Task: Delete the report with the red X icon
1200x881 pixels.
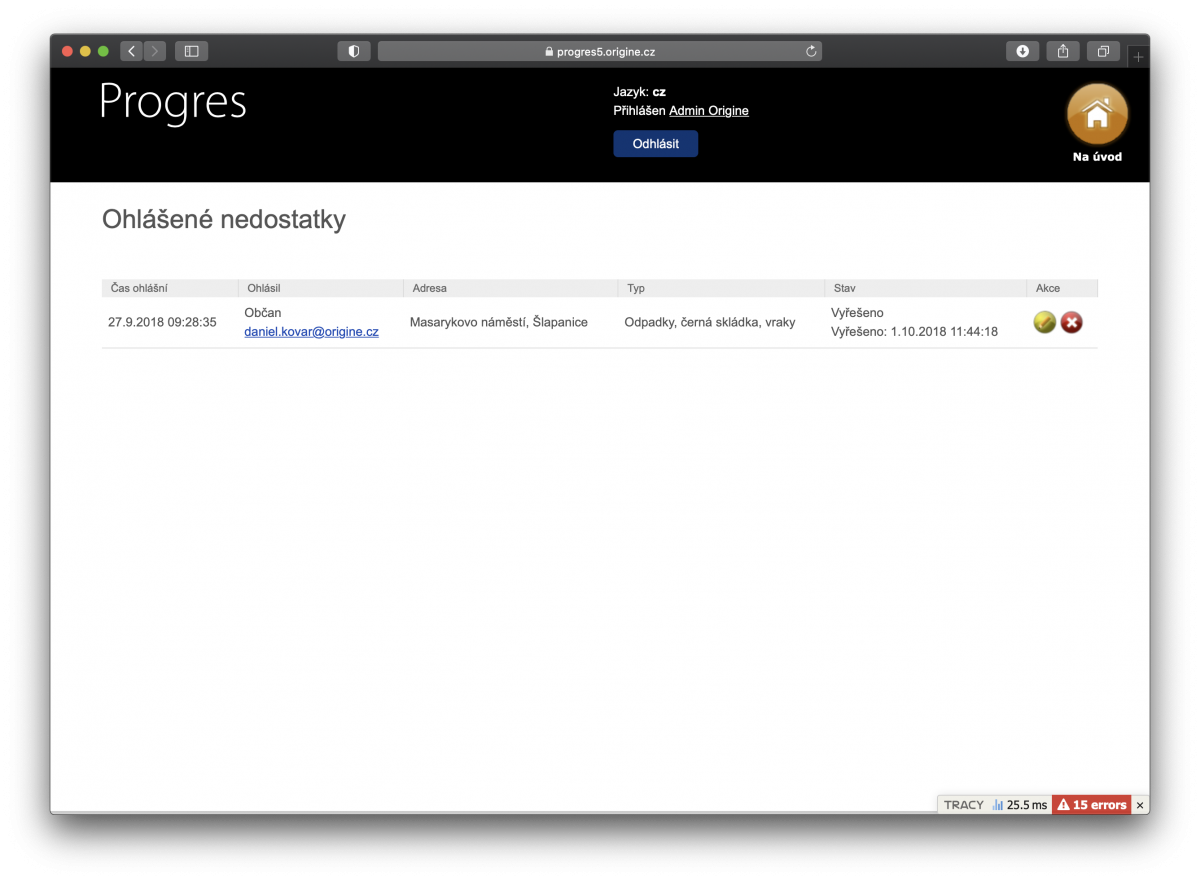Action: (x=1071, y=322)
